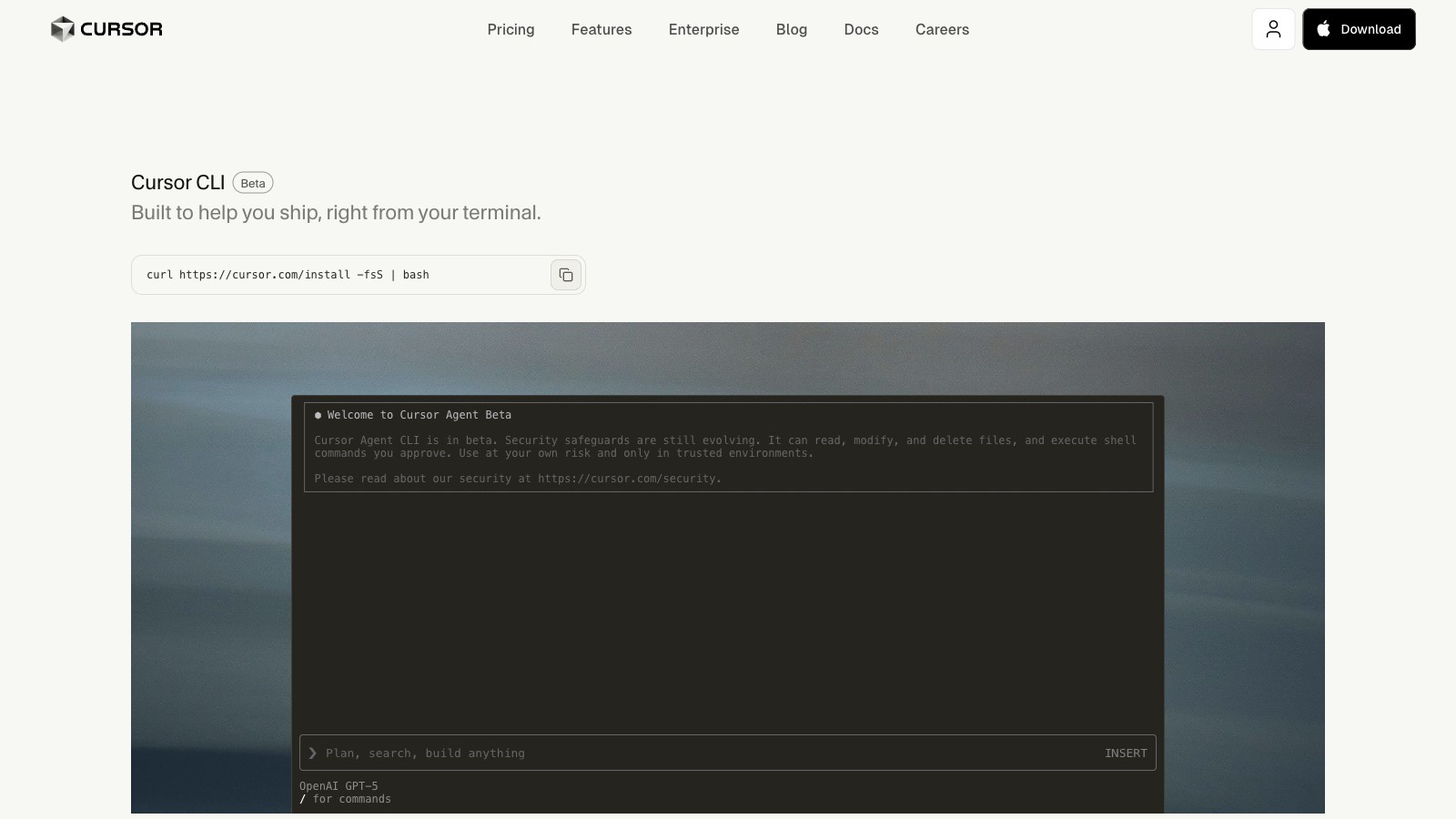1456x819 pixels.
Task: Follow the cursor.com/security link in the terminal
Action: click(x=628, y=479)
